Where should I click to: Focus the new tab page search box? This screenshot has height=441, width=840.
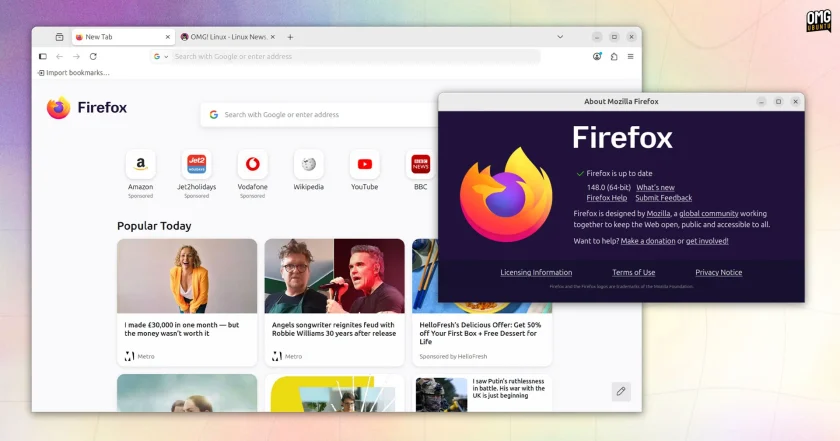(x=319, y=115)
